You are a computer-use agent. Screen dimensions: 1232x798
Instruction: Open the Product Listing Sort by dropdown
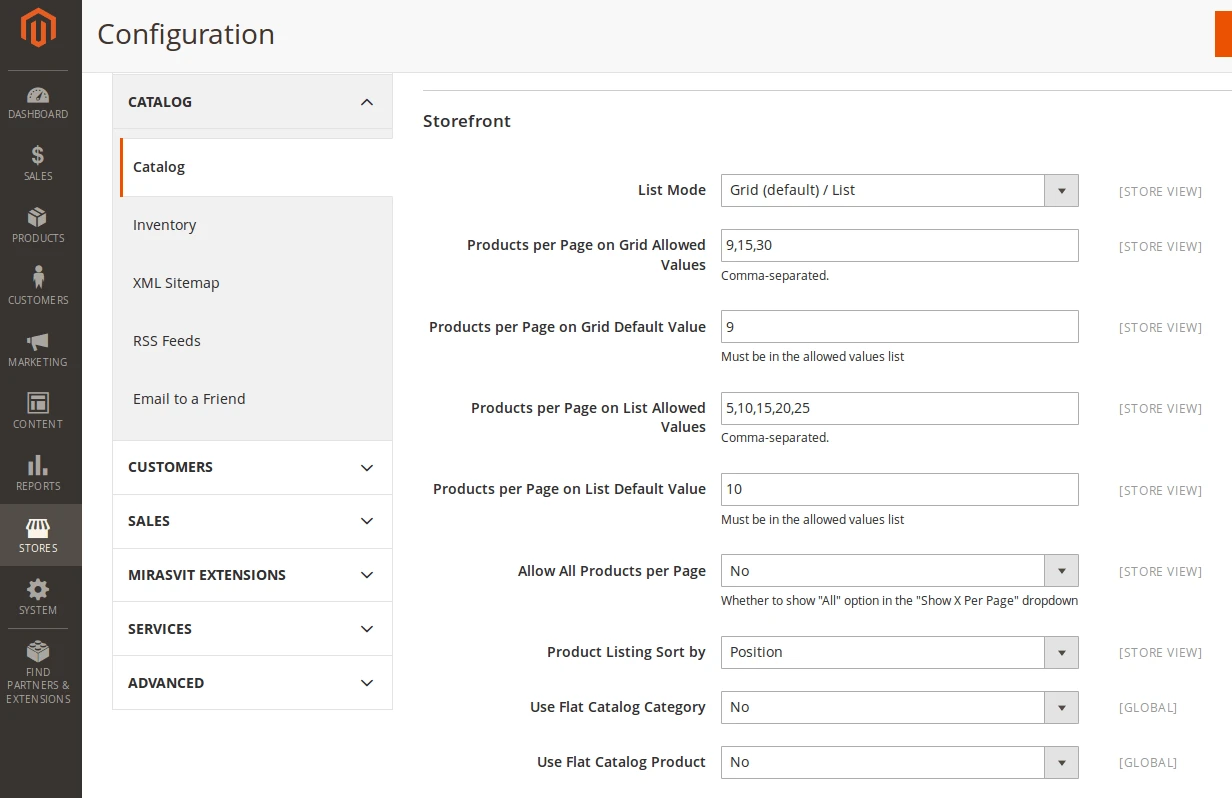coord(1061,652)
